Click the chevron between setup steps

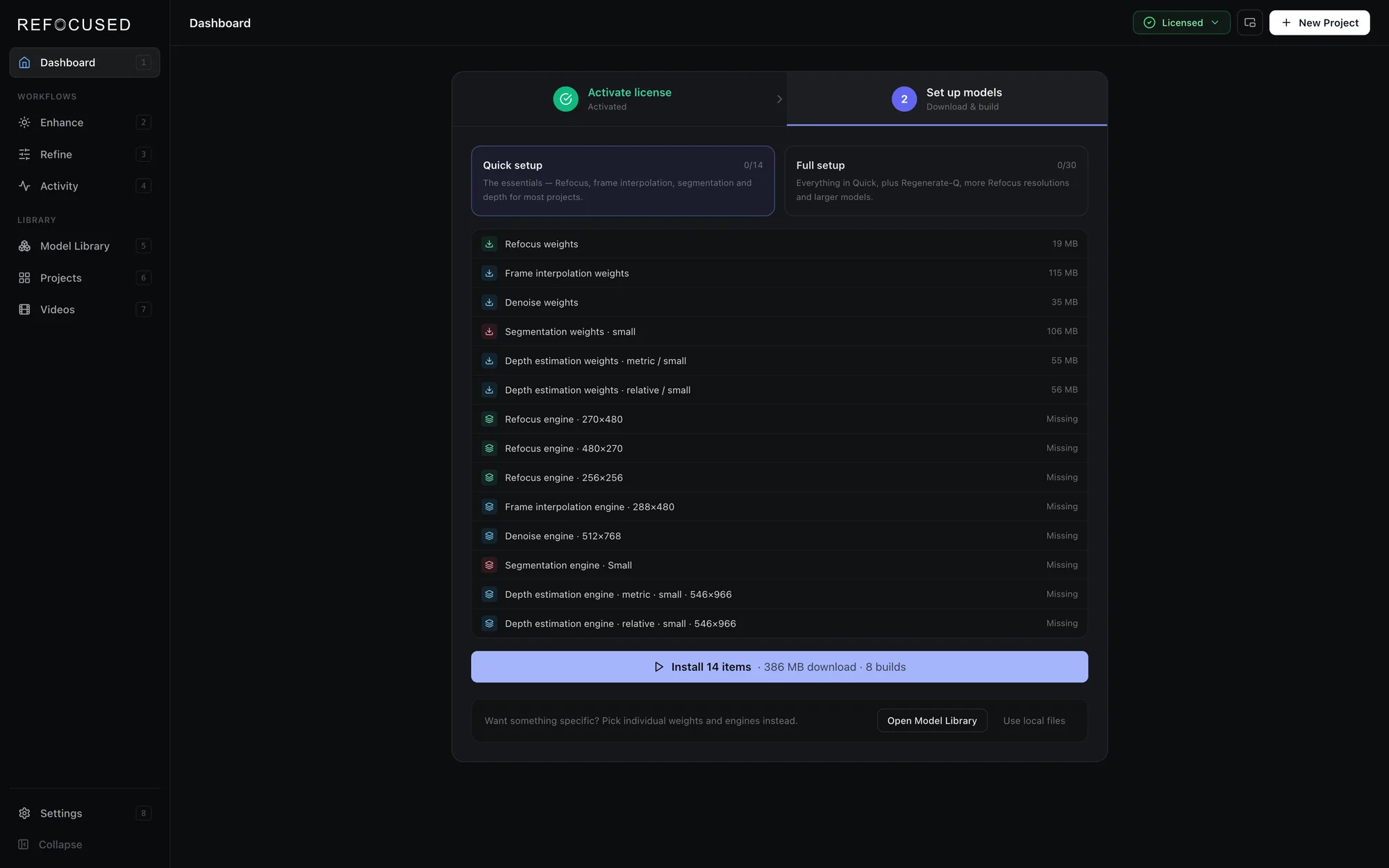pyautogui.click(x=779, y=99)
